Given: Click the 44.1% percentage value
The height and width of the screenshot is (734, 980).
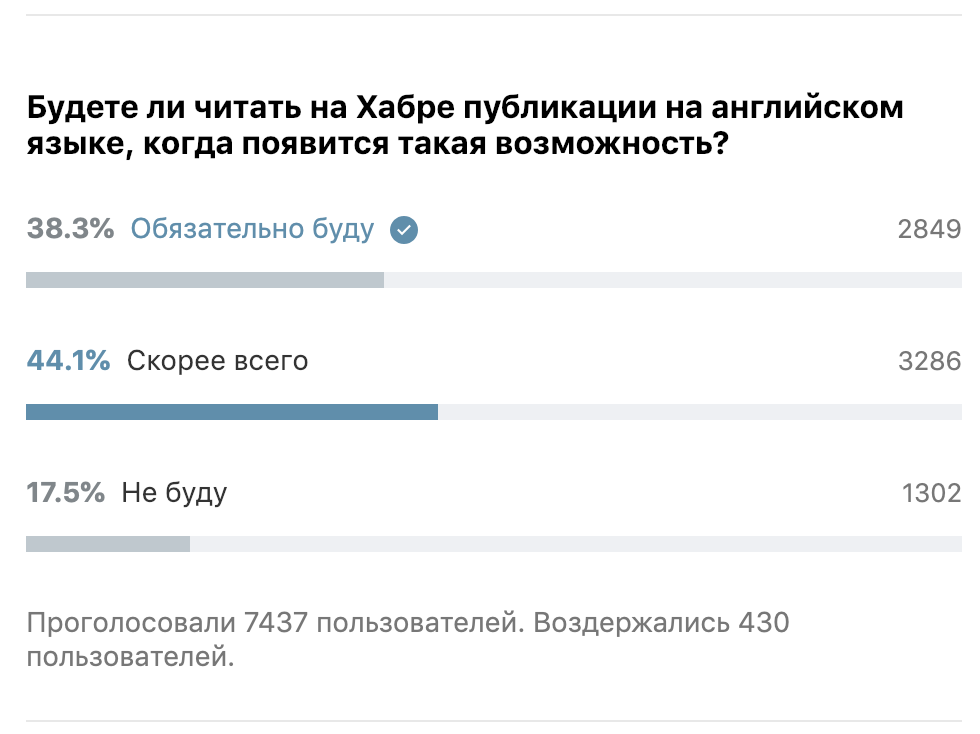Looking at the screenshot, I should (x=68, y=361).
